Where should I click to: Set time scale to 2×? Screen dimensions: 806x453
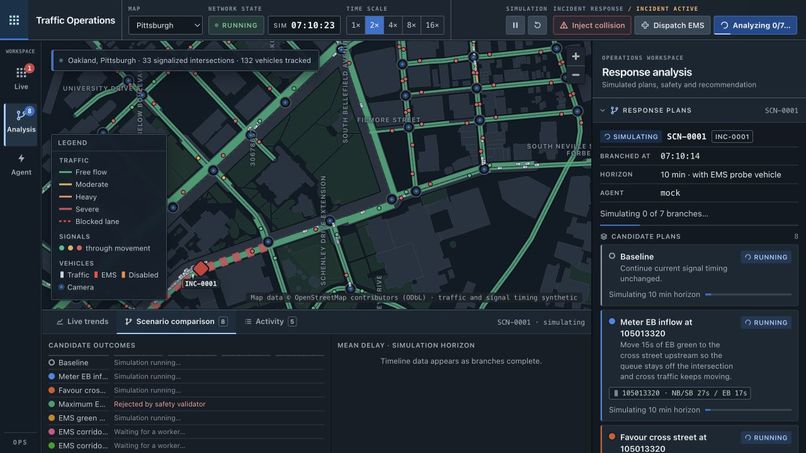pyautogui.click(x=374, y=25)
